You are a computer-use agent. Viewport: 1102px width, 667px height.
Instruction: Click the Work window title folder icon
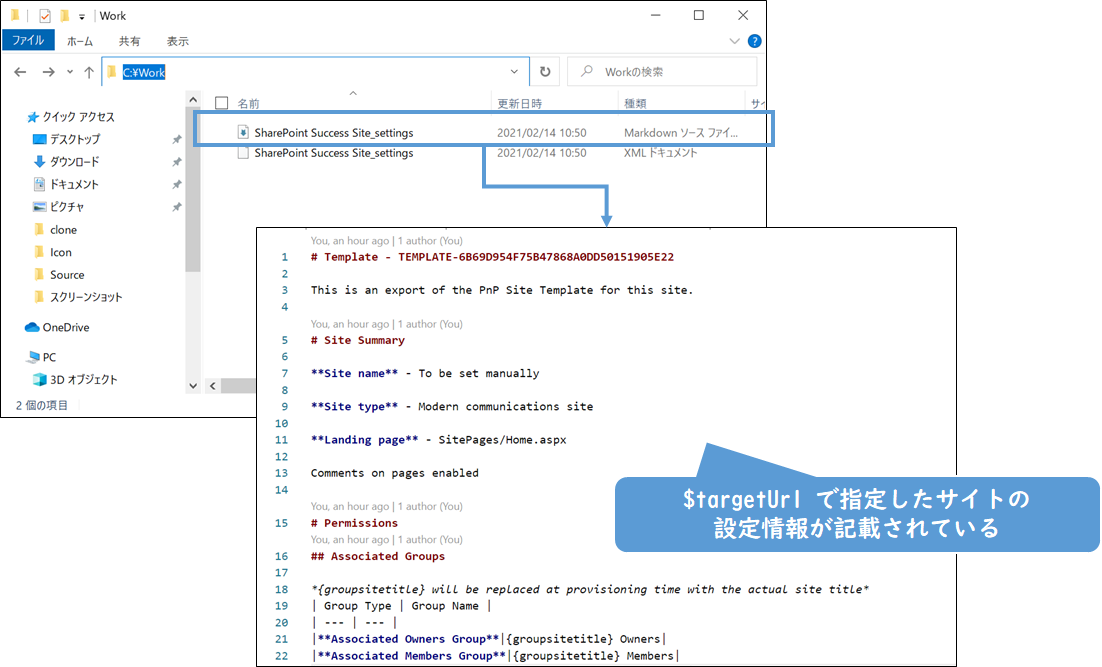pos(15,15)
